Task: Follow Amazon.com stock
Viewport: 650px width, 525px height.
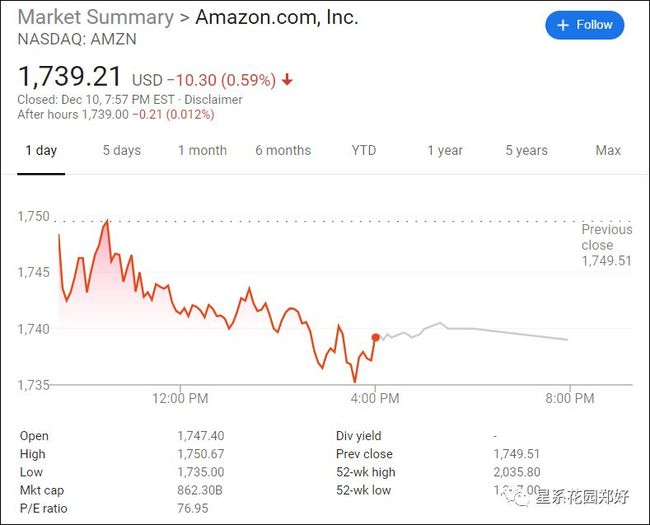Action: coord(585,25)
